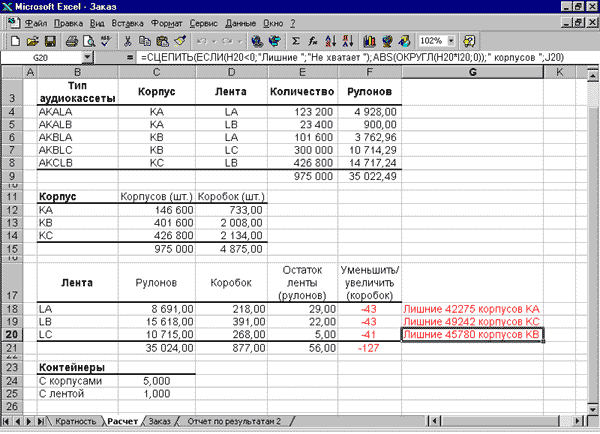Select cell with value 975 000 in Количество
Screen dimensions: 600x434
point(302,176)
